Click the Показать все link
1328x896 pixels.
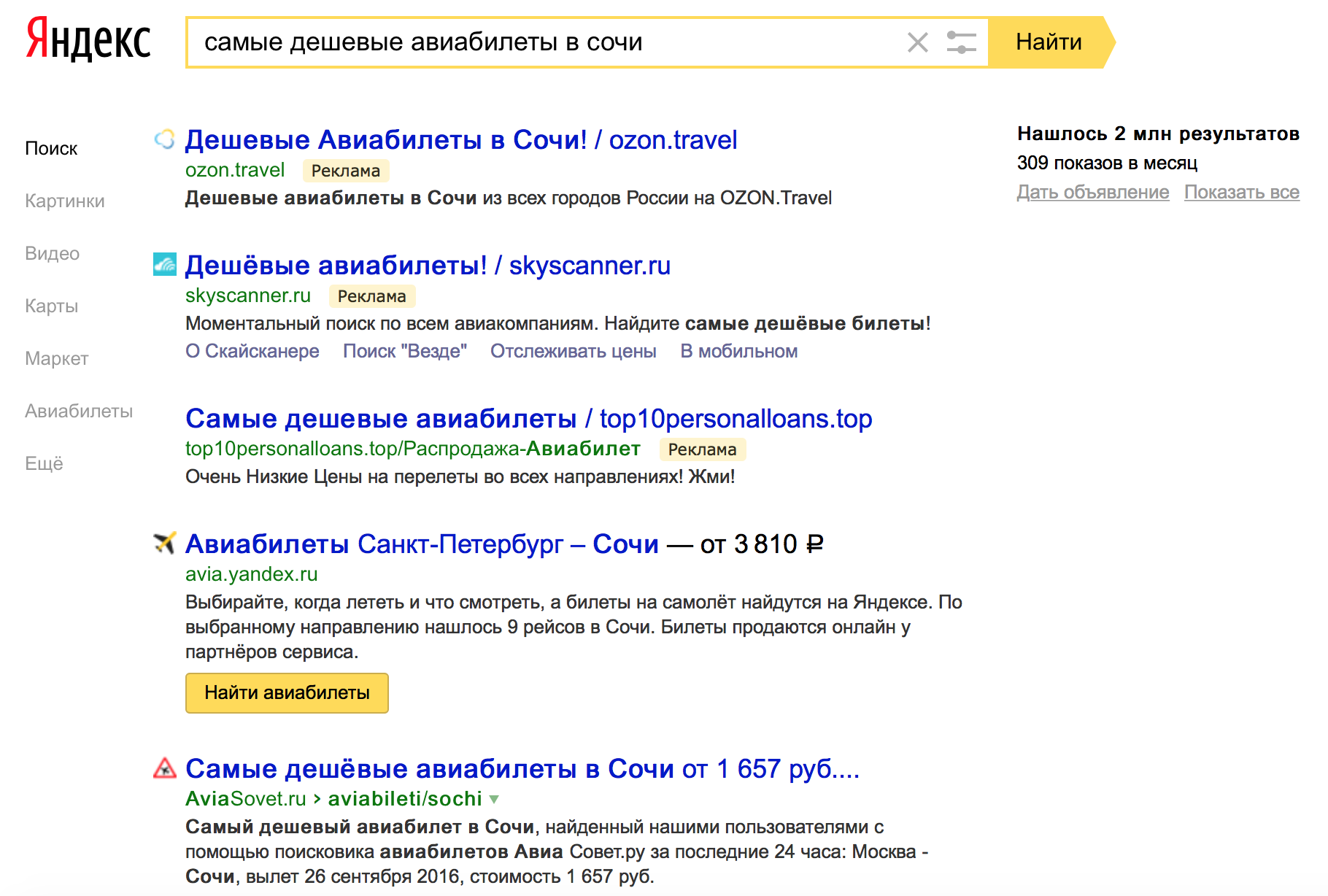point(1242,192)
